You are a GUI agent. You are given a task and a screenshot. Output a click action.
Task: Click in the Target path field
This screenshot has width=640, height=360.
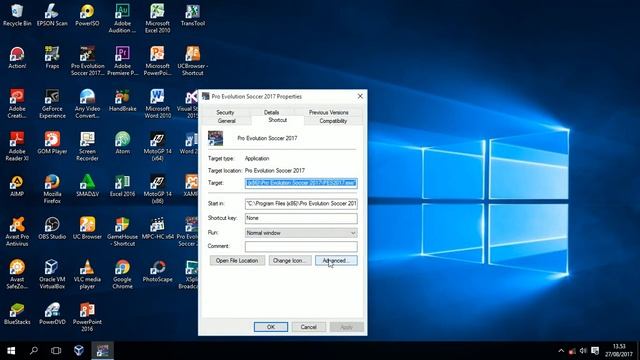coord(301,183)
